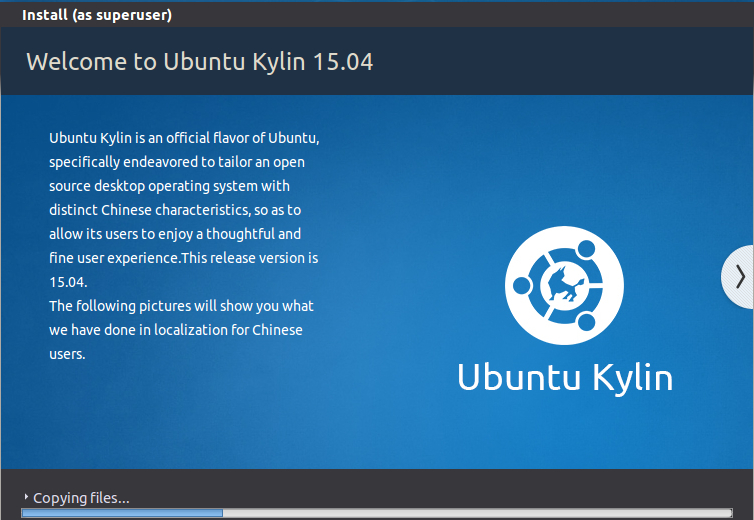The image size is (754, 520).
Task: Click the "Welcome to Ubuntu Kylin 15.04" heading
Action: click(x=200, y=62)
